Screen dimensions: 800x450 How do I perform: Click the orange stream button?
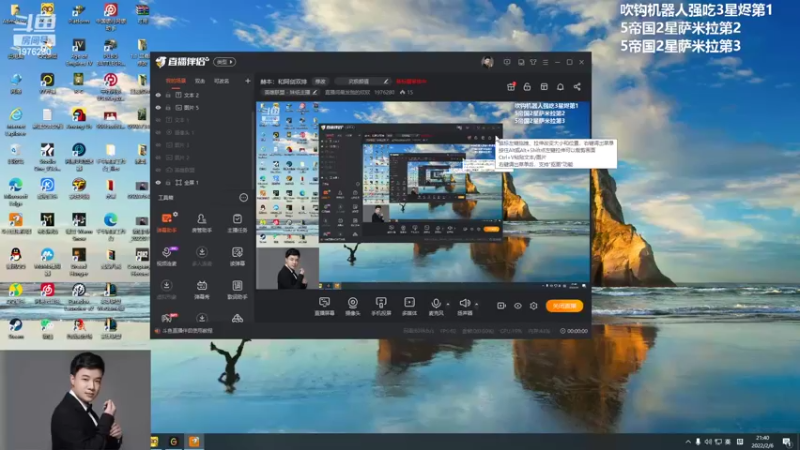coord(564,306)
